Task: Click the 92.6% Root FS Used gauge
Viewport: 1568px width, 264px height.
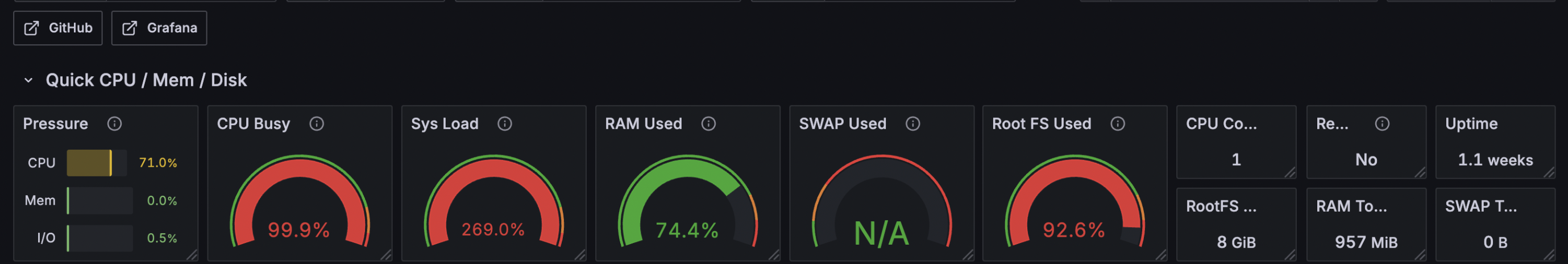Action: coord(1075,201)
